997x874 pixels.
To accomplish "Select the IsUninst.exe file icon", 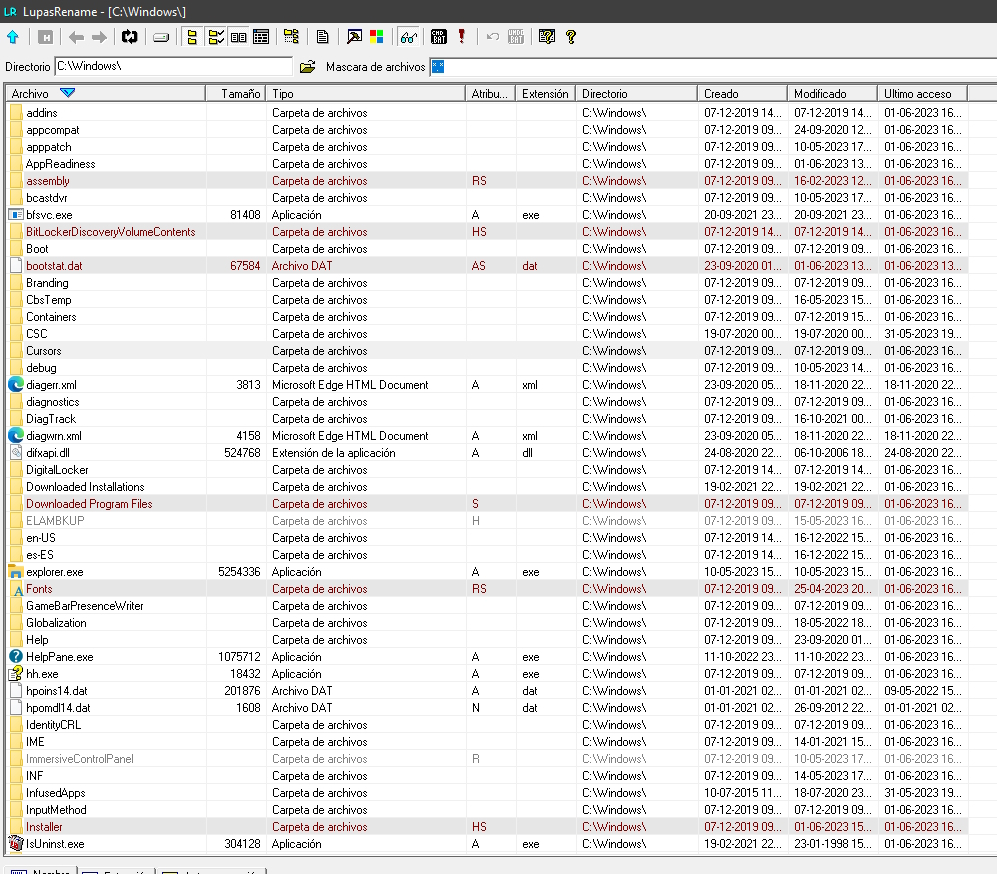I will (x=16, y=843).
